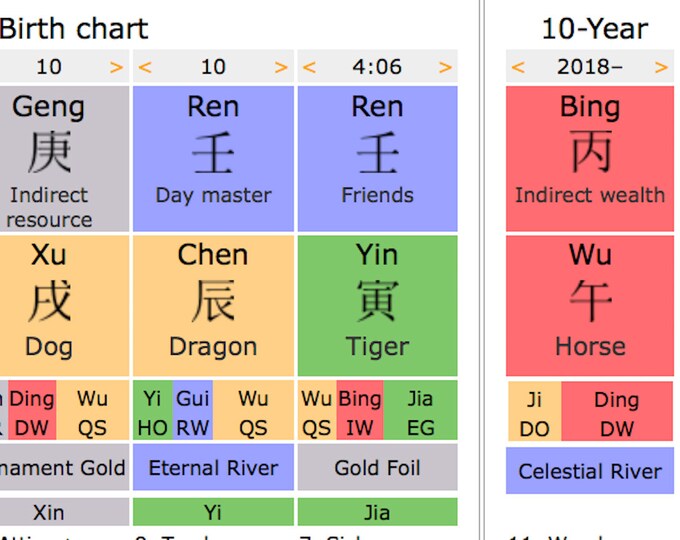Select the Gold Foil label

point(378,467)
